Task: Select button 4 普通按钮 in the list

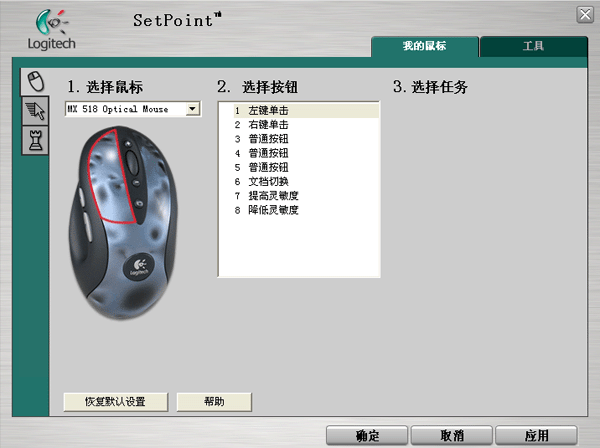Action: (x=306, y=153)
